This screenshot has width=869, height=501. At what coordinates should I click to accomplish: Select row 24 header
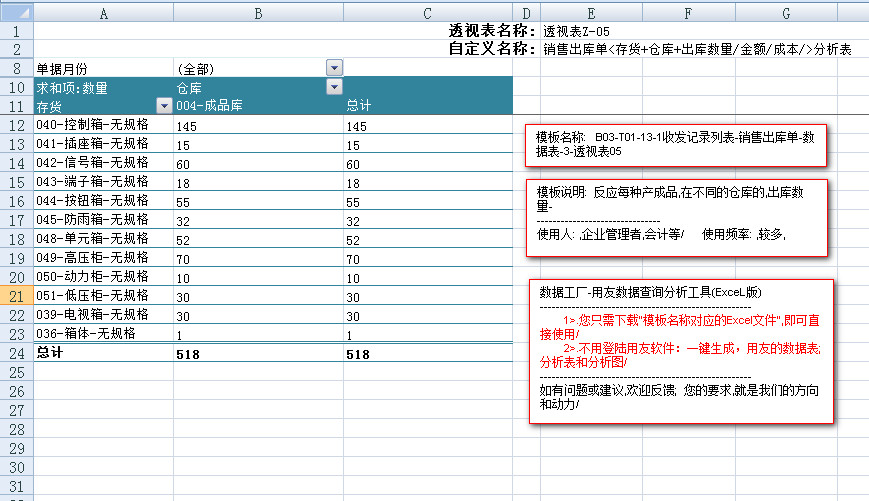click(16, 353)
